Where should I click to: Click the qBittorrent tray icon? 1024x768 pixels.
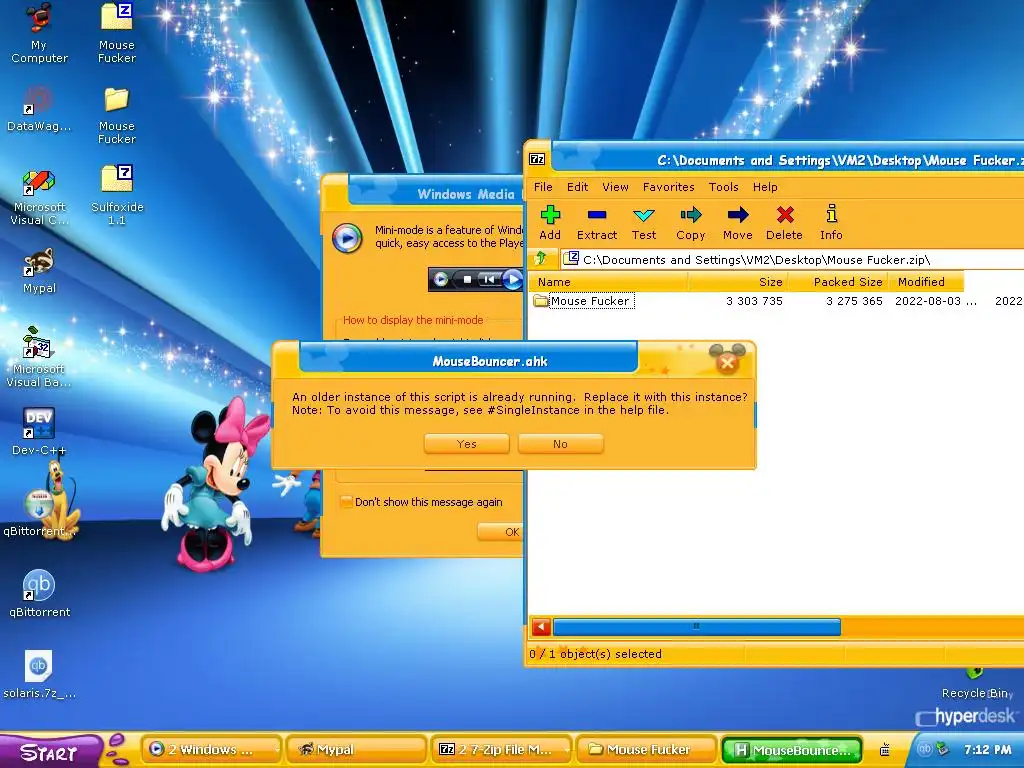924,749
